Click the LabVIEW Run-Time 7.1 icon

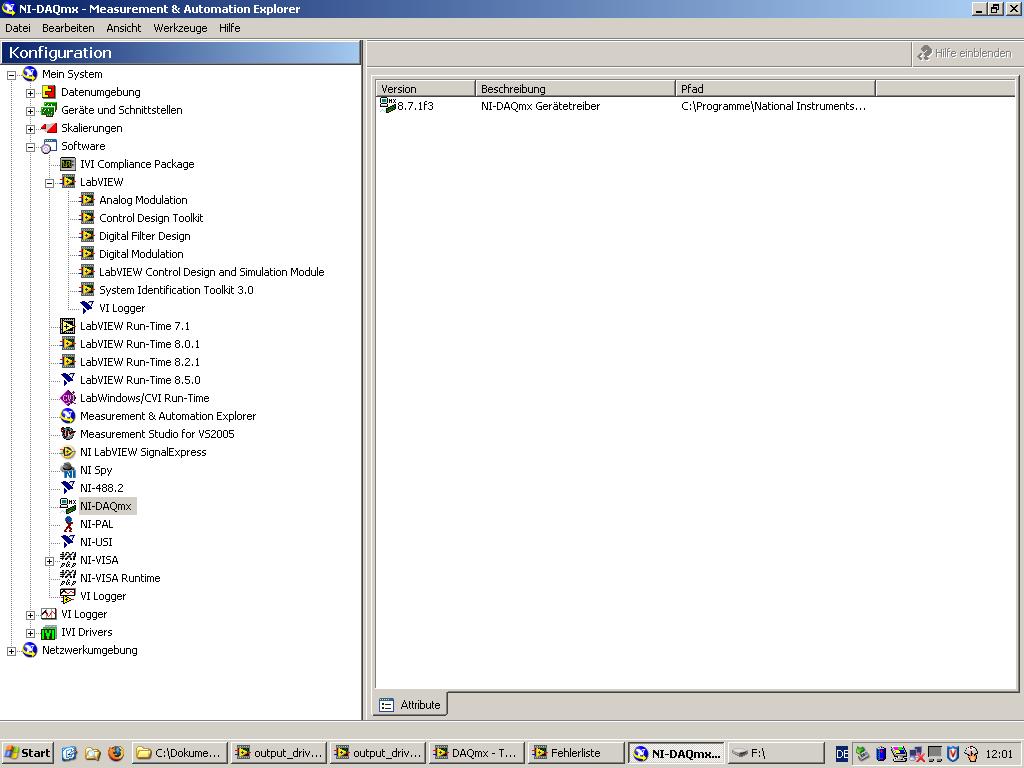[68, 326]
